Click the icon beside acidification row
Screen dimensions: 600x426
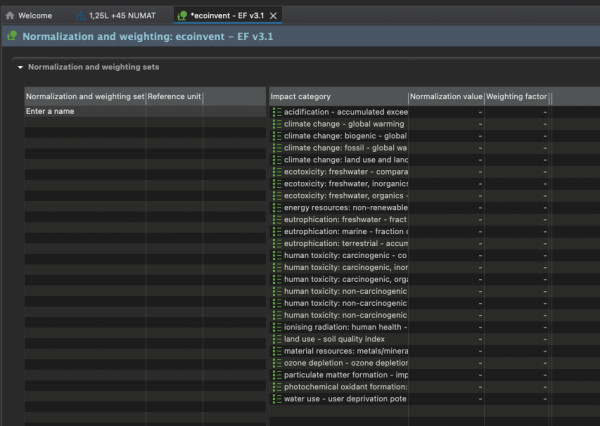277,112
